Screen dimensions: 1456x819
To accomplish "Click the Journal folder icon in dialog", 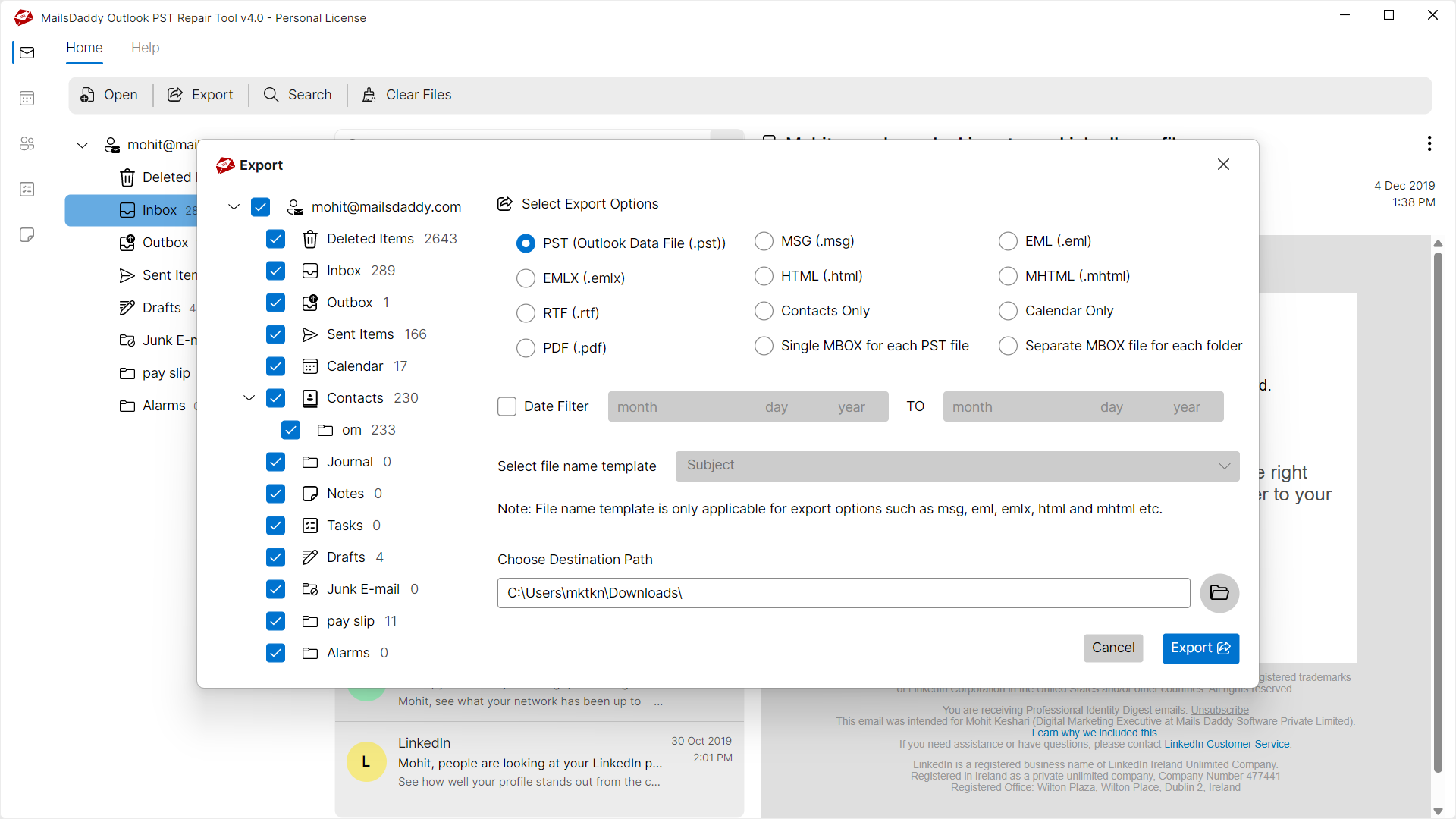I will [310, 462].
